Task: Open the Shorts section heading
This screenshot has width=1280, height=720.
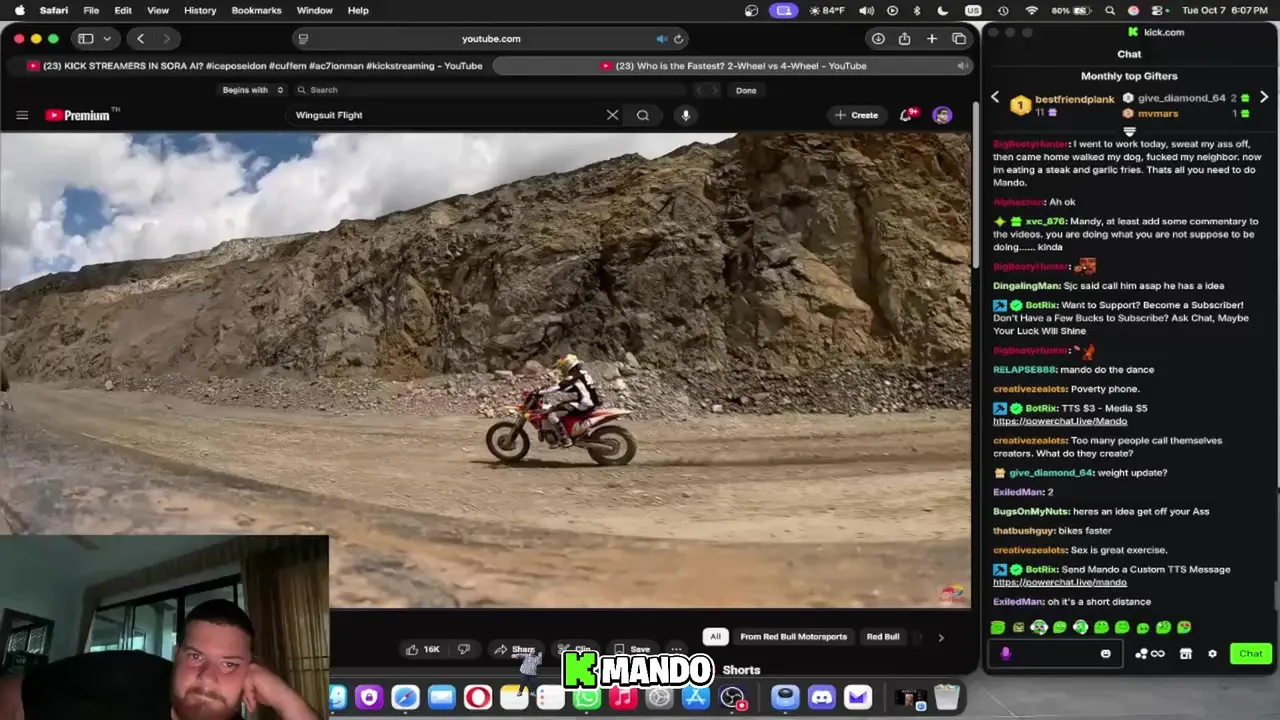Action: 741,670
